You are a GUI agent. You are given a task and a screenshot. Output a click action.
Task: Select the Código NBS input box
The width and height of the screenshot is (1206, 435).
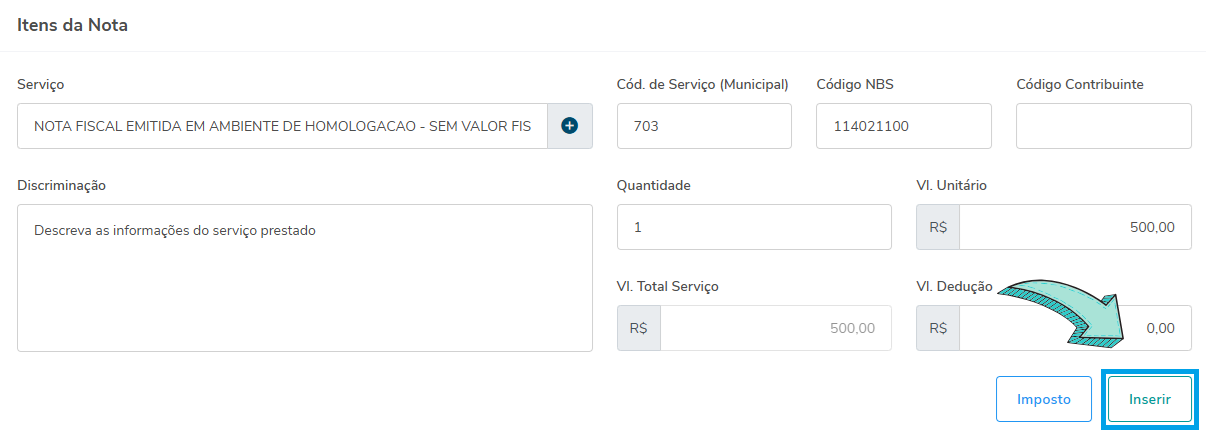[903, 126]
